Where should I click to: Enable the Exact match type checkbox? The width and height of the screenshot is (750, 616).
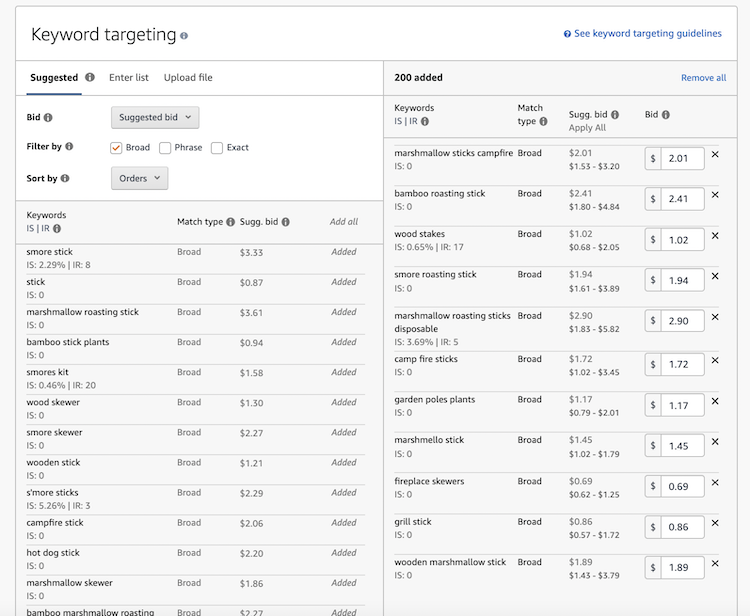(x=217, y=148)
